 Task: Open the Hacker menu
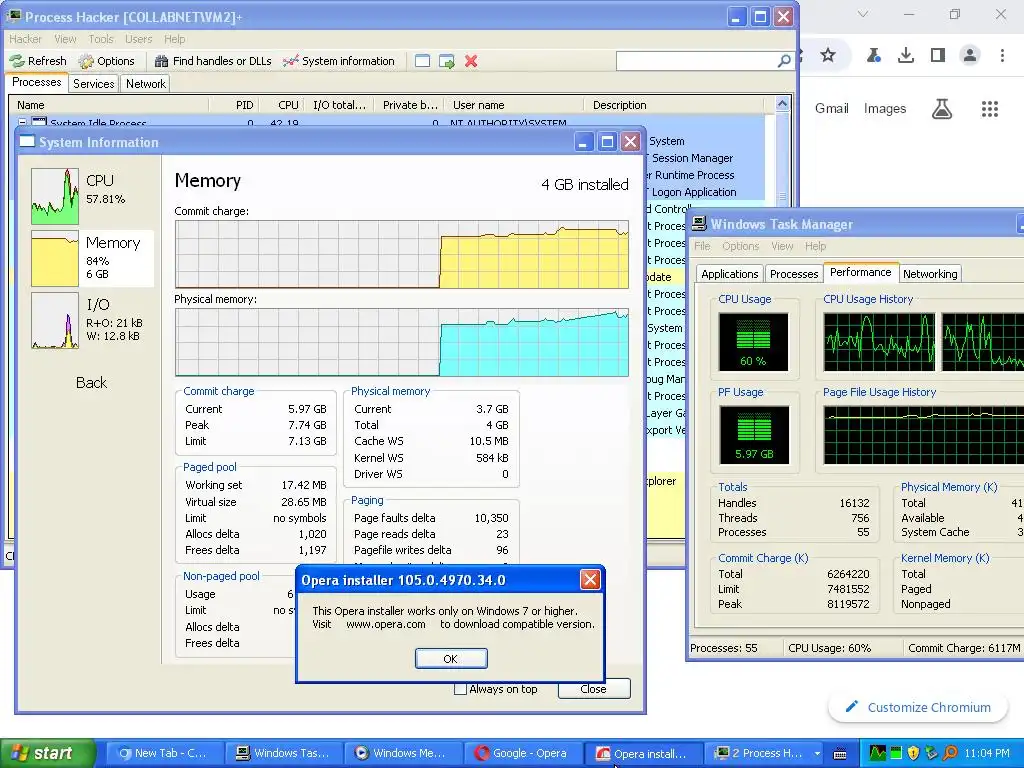[25, 39]
